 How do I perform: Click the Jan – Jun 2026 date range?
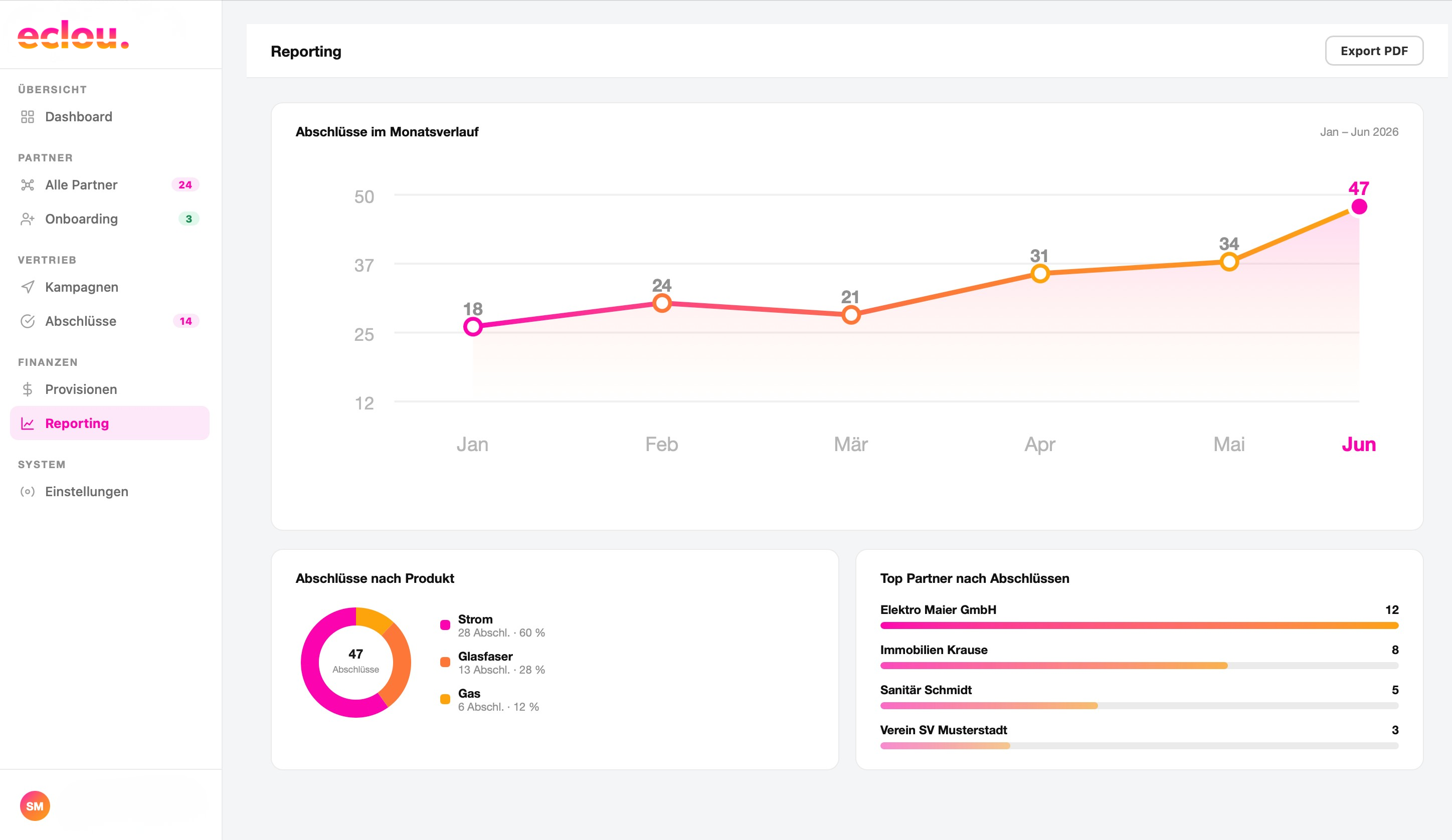[x=1359, y=132]
